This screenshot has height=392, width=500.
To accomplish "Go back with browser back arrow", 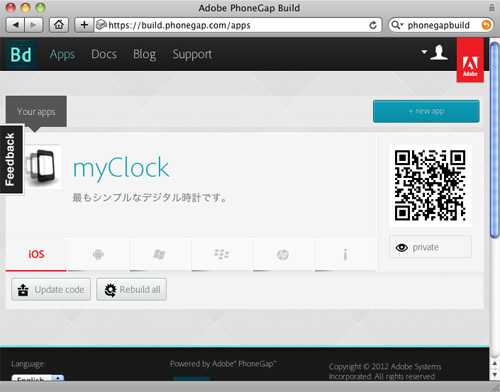I will coord(15,25).
